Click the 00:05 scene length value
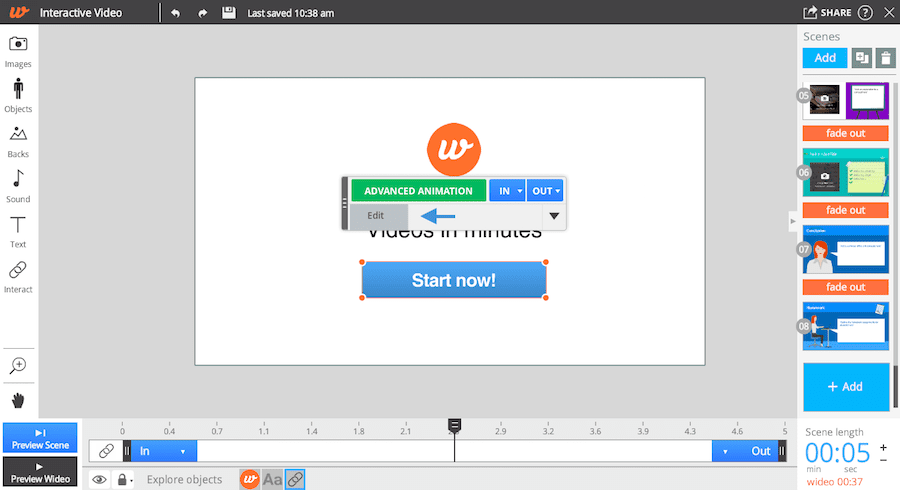The height and width of the screenshot is (490, 900). point(837,453)
